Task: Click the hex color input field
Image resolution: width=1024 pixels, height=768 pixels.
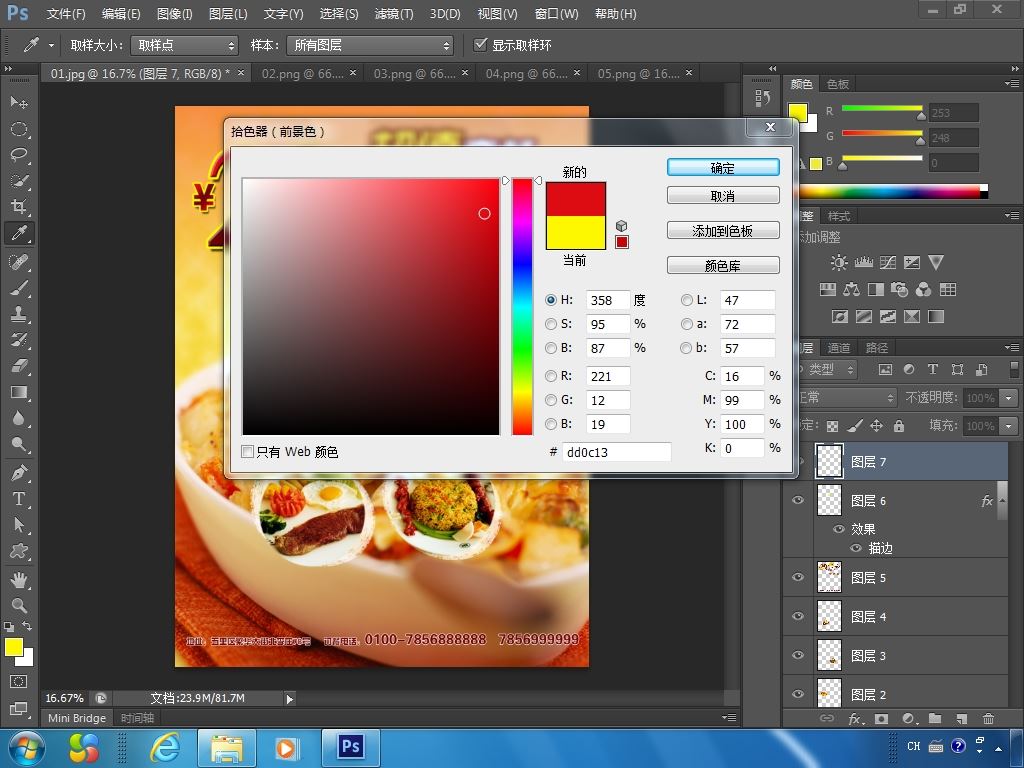Action: click(616, 452)
